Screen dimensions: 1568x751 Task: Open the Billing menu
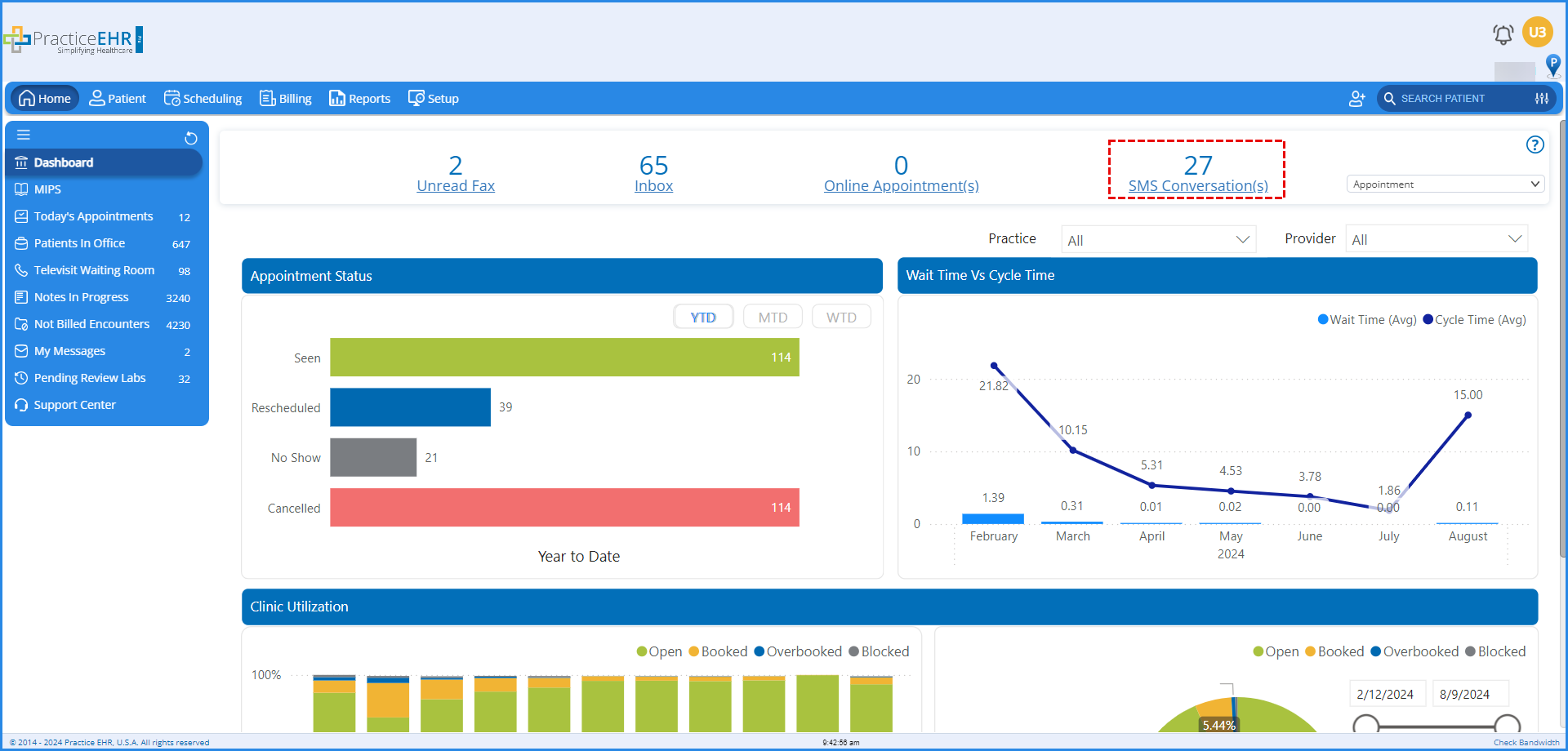(286, 99)
